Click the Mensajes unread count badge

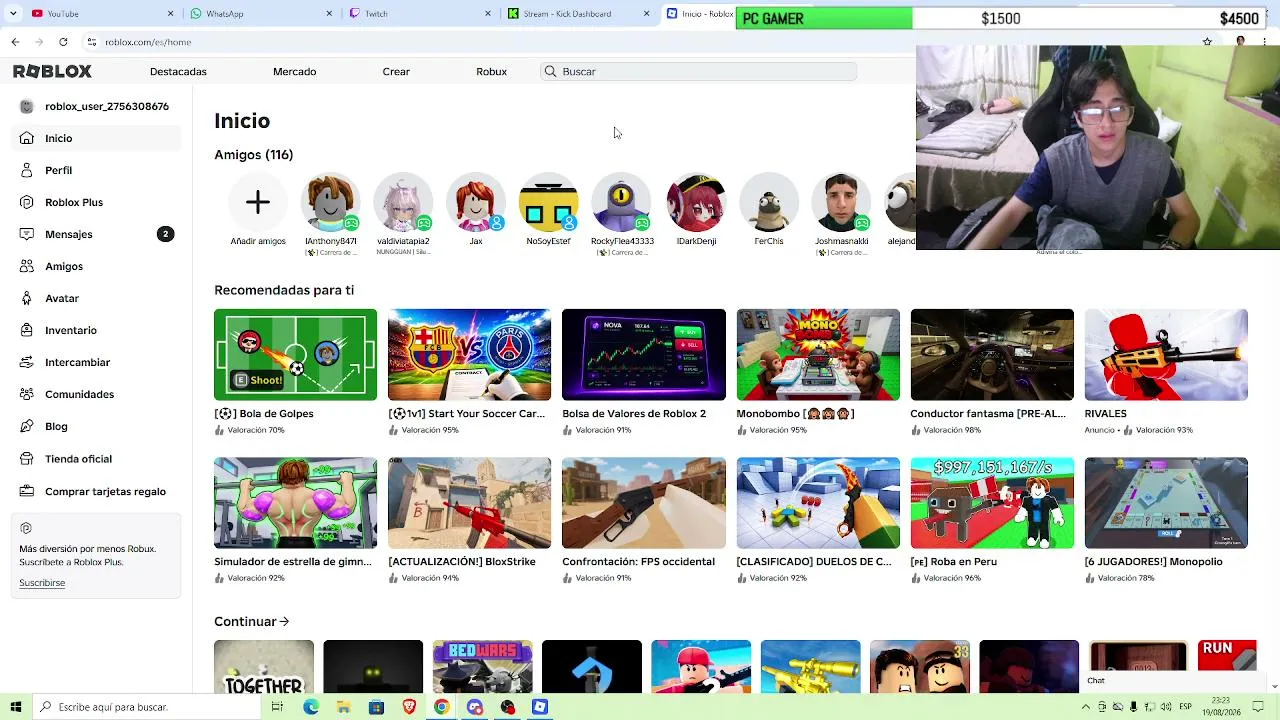165,234
